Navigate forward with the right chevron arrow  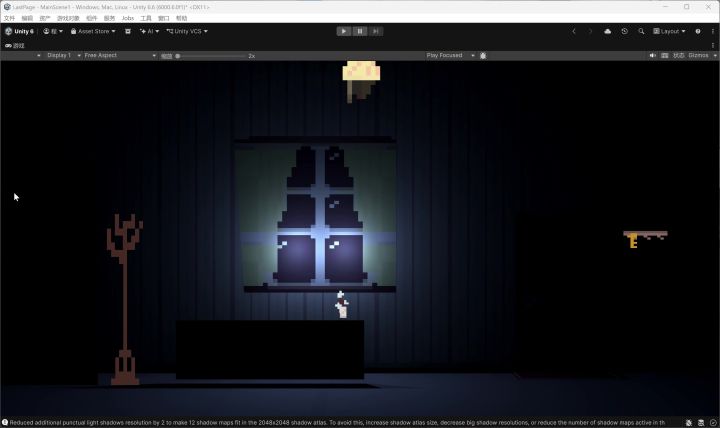pos(591,31)
